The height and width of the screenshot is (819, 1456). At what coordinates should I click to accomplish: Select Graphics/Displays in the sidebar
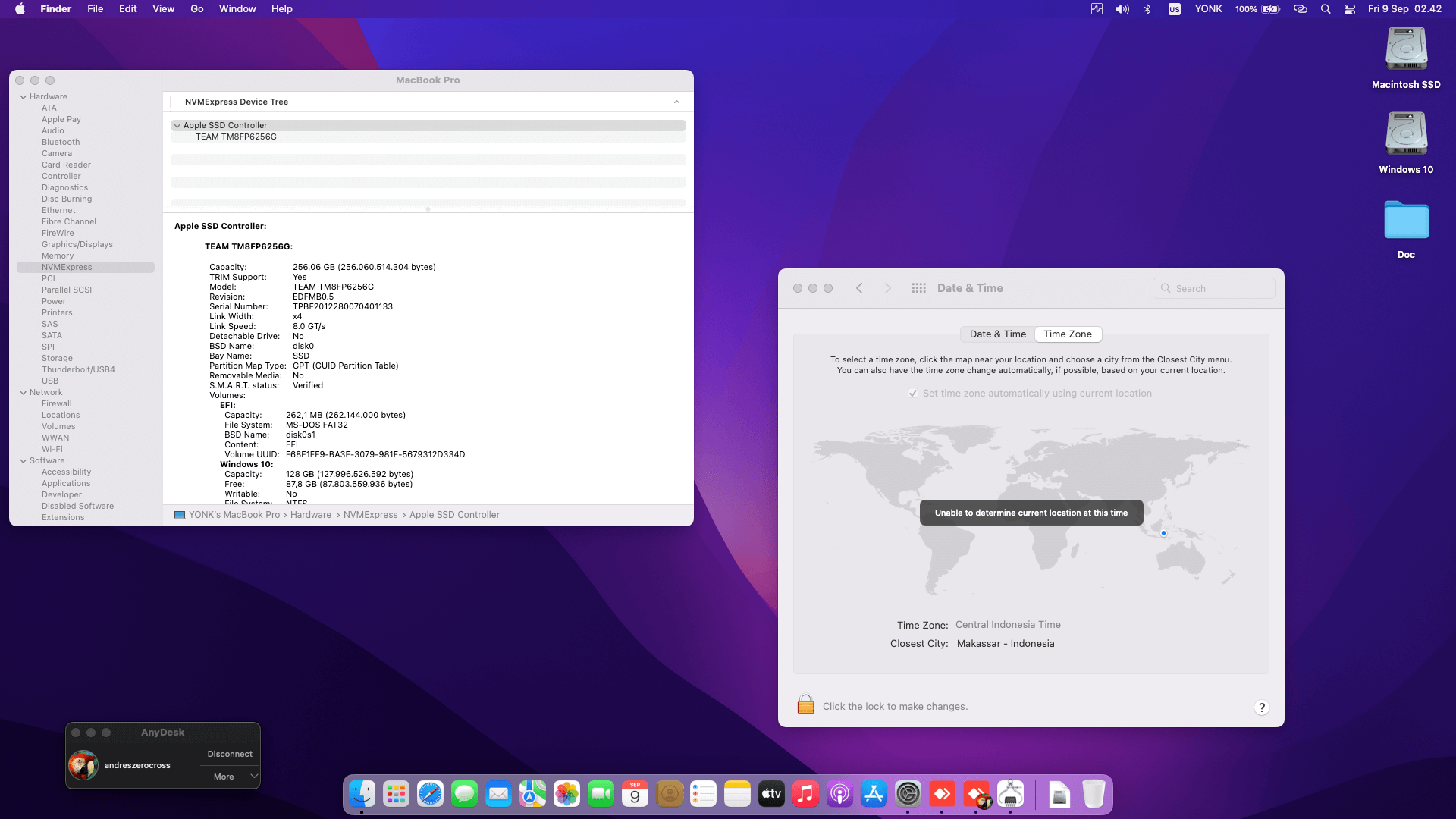click(x=77, y=245)
